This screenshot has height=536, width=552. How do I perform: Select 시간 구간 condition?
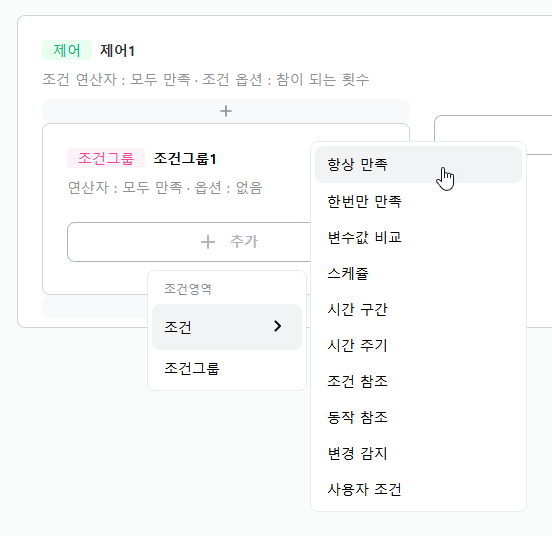[418, 309]
